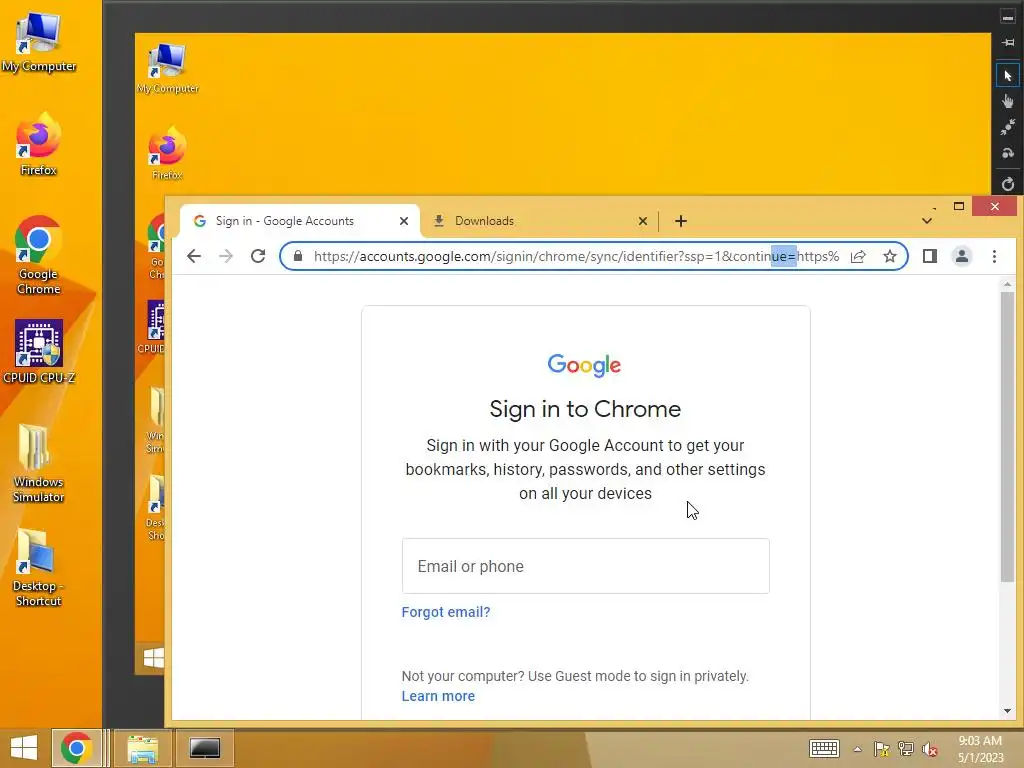Image resolution: width=1024 pixels, height=768 pixels.
Task: Select My Computer icon inside the simulator
Action: click(168, 69)
